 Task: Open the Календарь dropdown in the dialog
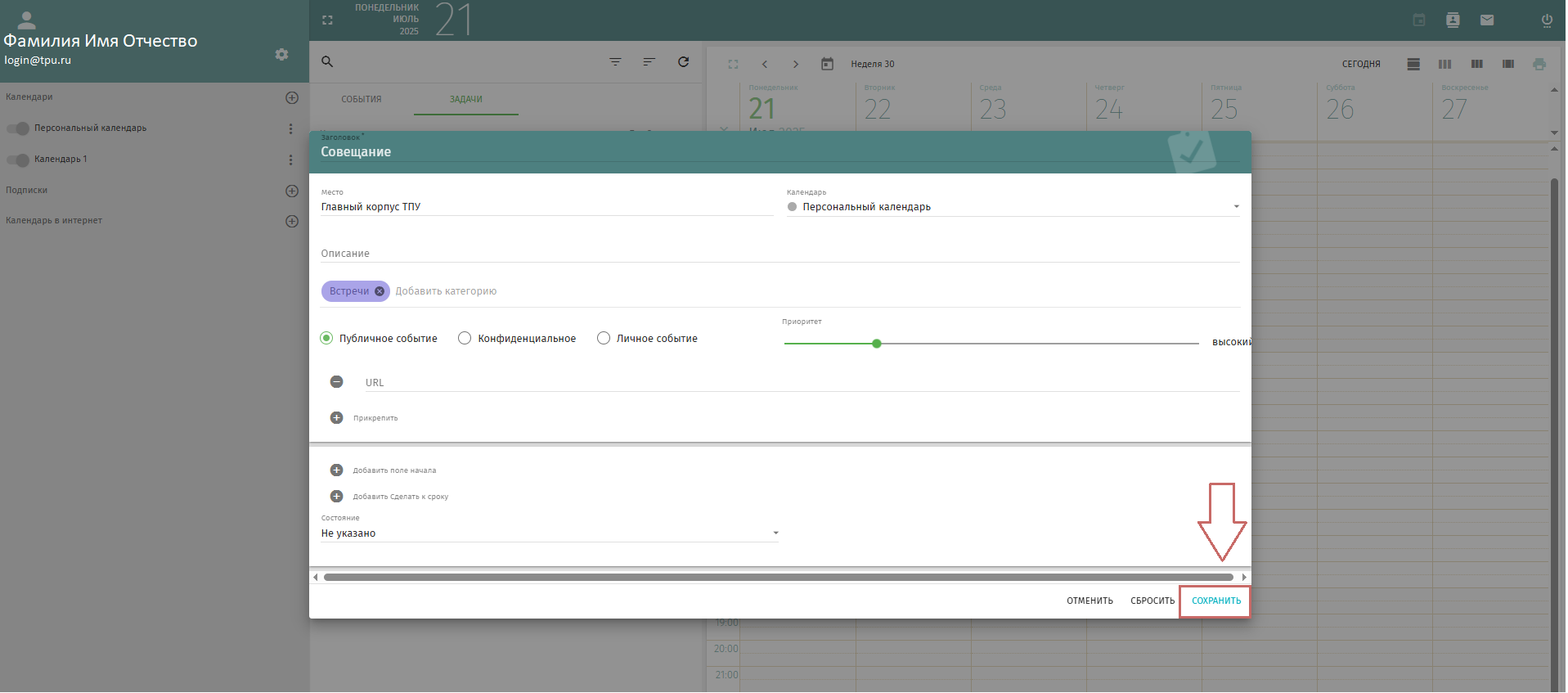point(1013,207)
